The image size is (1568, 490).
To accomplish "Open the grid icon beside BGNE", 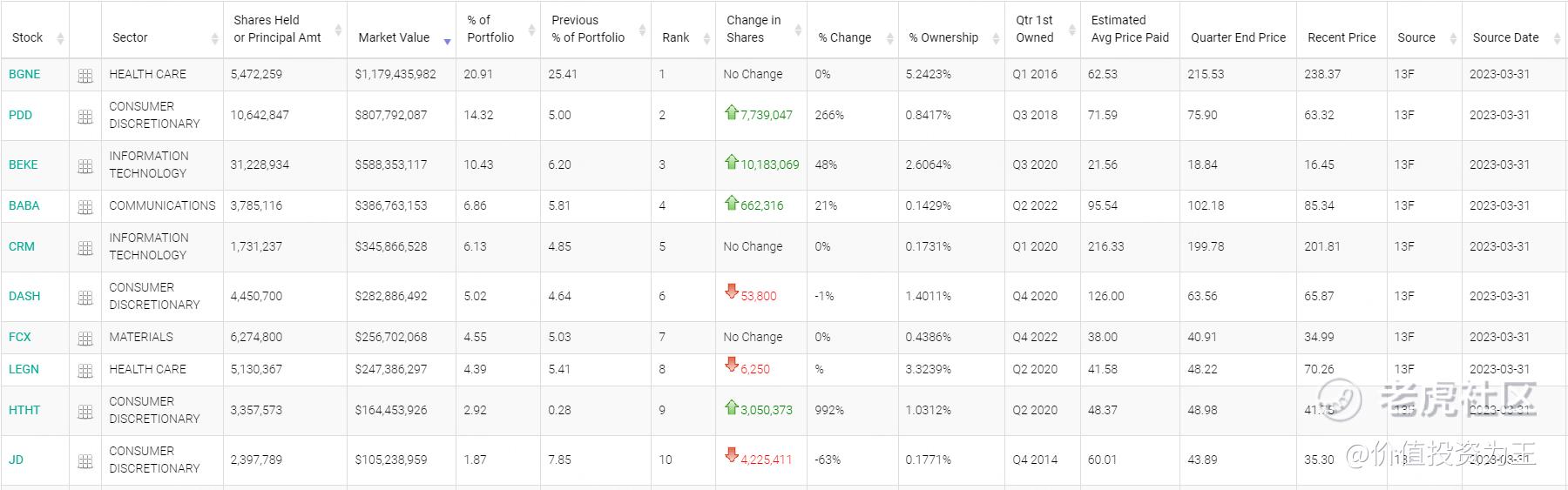I will click(85, 76).
